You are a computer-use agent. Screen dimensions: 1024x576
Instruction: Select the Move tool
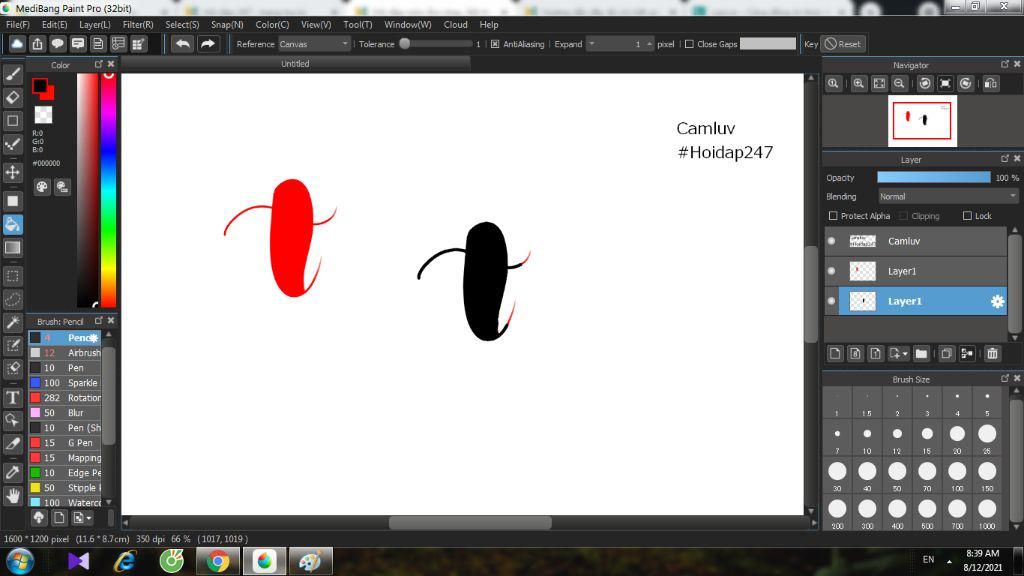pyautogui.click(x=12, y=172)
